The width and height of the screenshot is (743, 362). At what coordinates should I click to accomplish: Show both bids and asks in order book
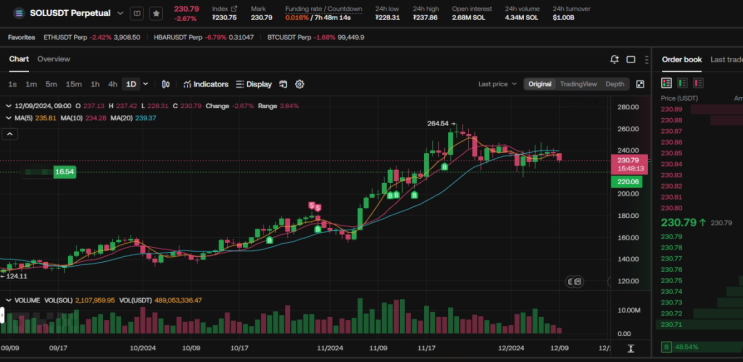coord(666,83)
